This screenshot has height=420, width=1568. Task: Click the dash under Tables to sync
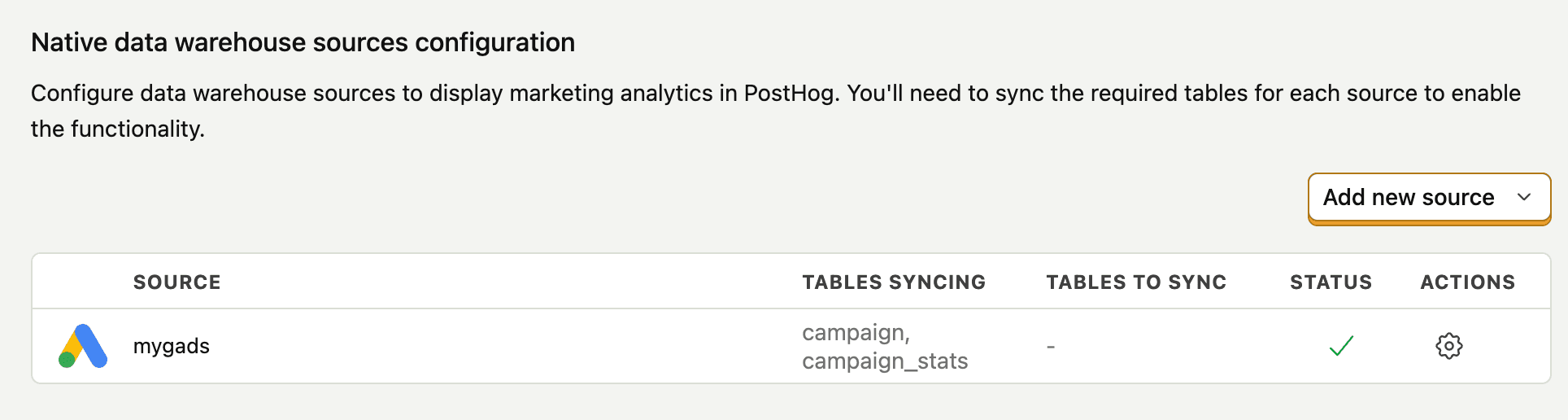[x=1051, y=347]
